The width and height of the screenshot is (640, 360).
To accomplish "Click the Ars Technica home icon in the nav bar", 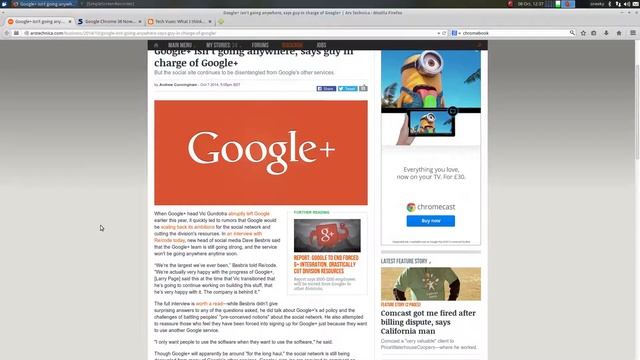I will point(156,45).
